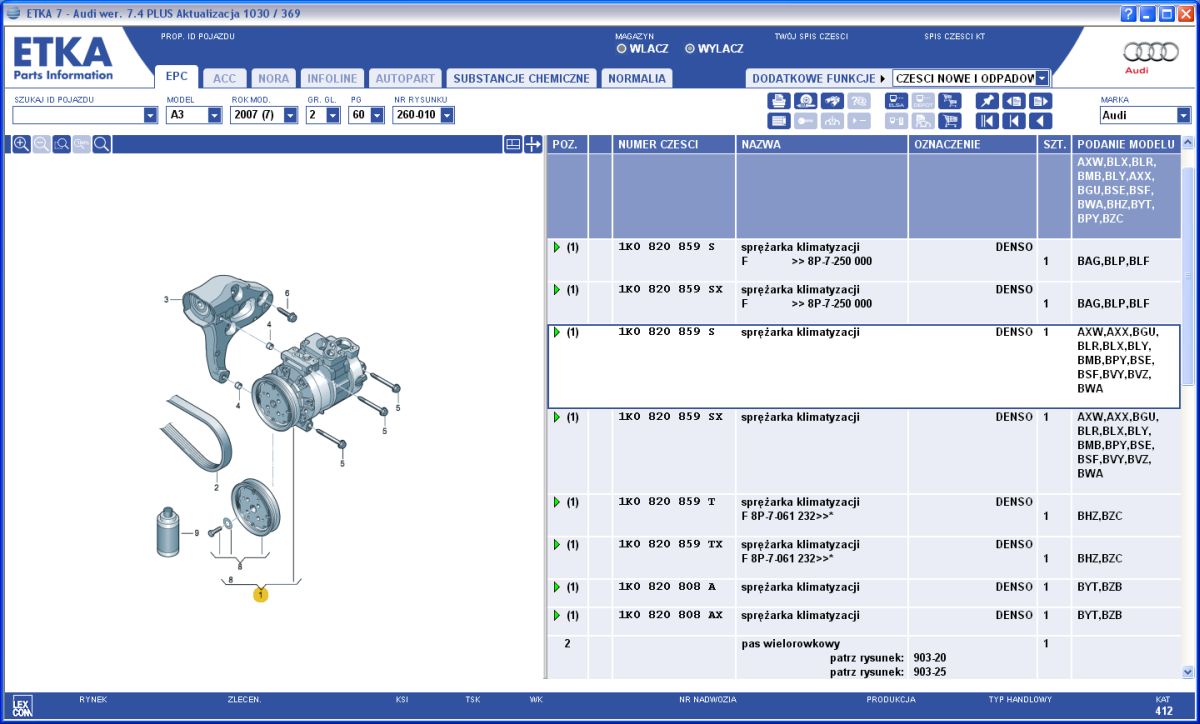
Task: Click the plain magnifier icon
Action: coord(101,144)
